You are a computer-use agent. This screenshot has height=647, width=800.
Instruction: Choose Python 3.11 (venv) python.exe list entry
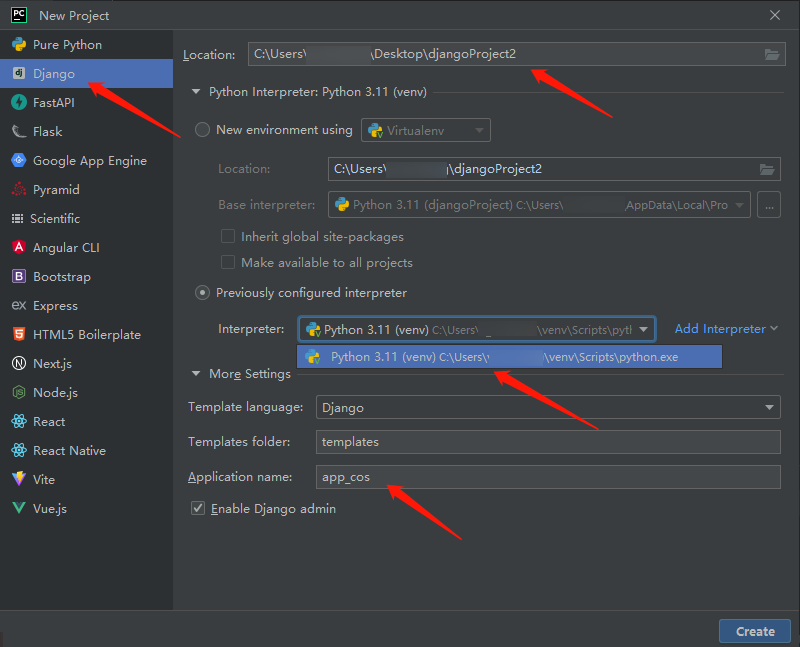(x=509, y=357)
